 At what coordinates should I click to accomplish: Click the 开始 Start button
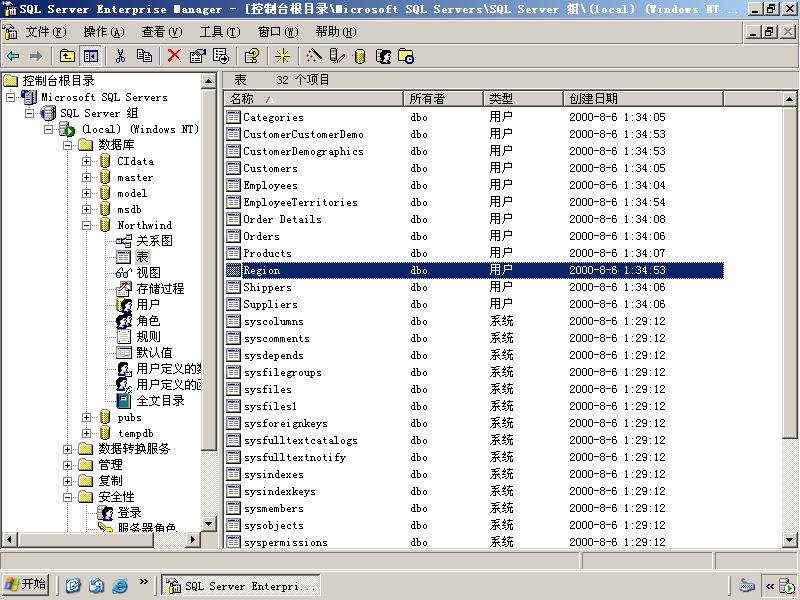pos(26,584)
